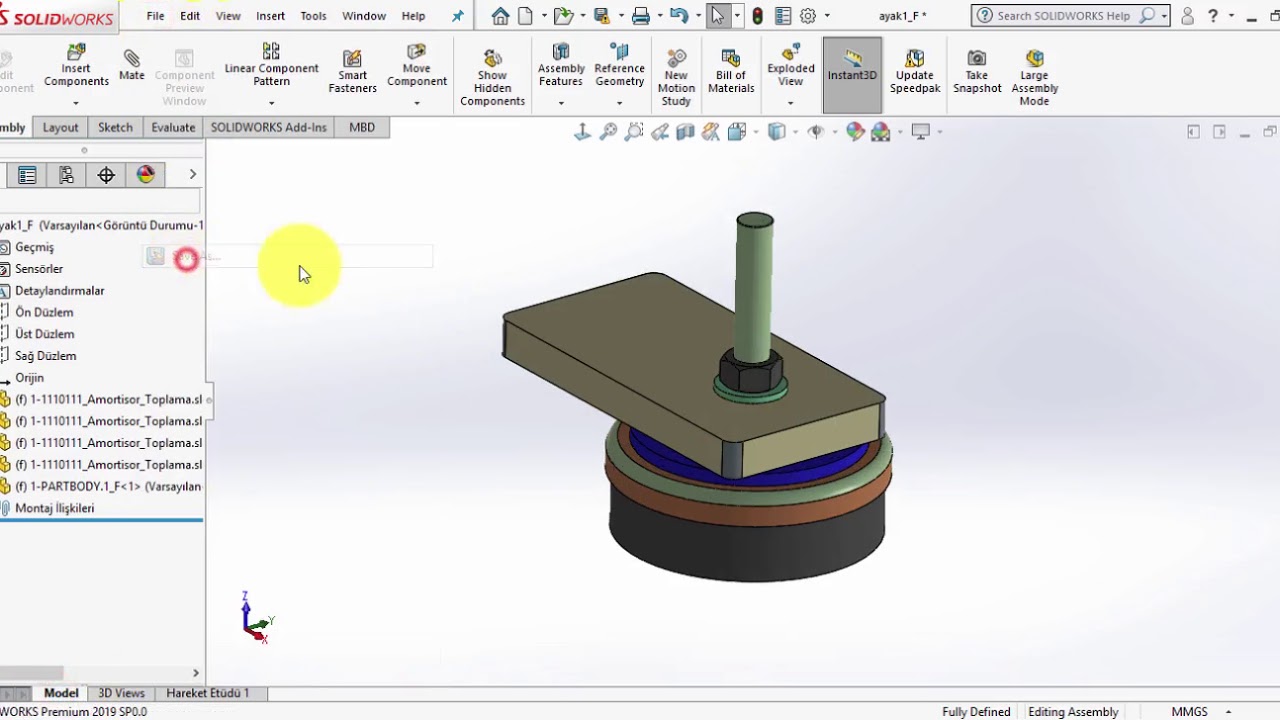Viewport: 1280px width, 720px height.
Task: Click the Open file icon
Action: click(564, 16)
